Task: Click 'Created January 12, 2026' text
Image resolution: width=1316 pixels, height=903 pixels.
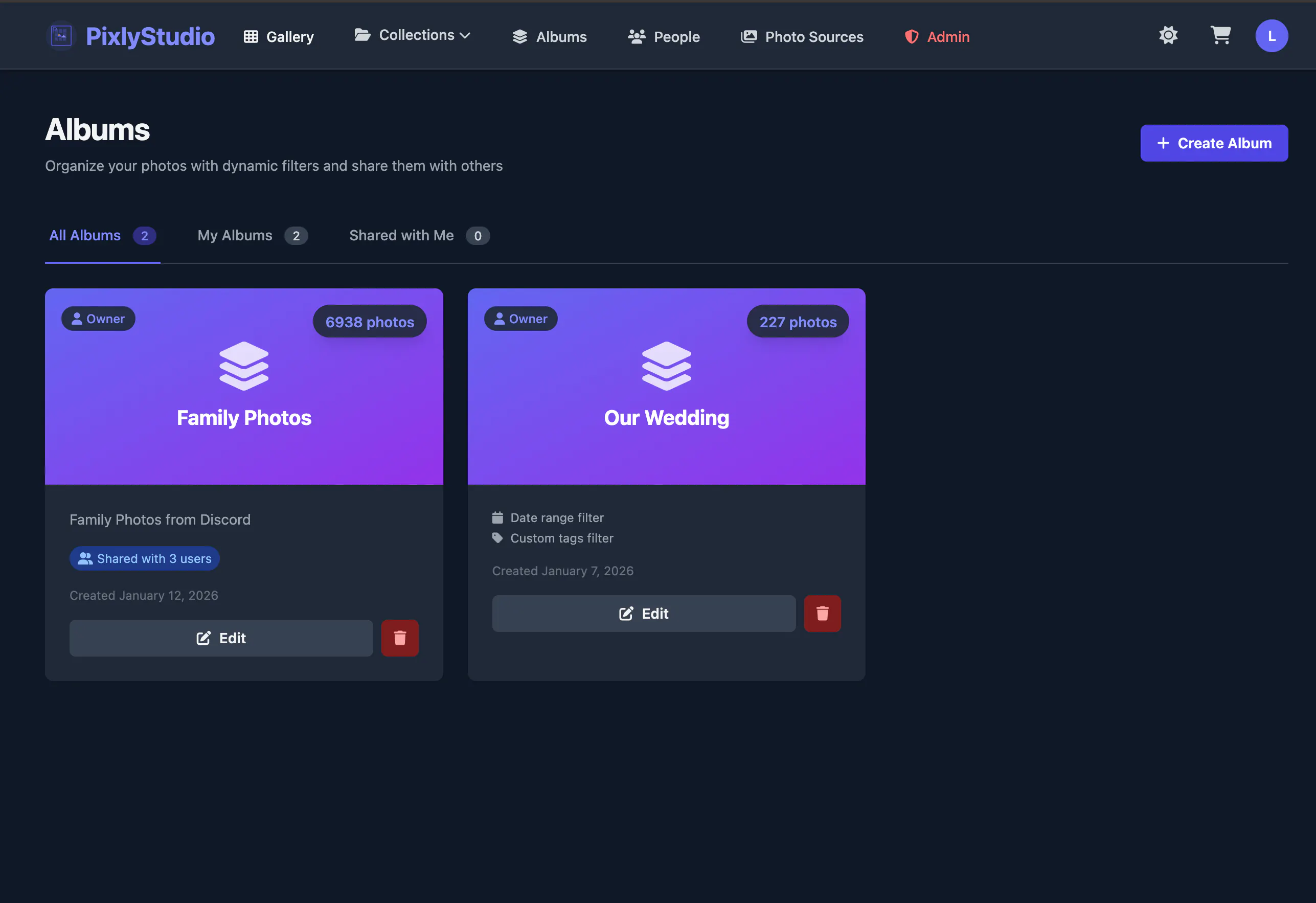Action: [144, 595]
